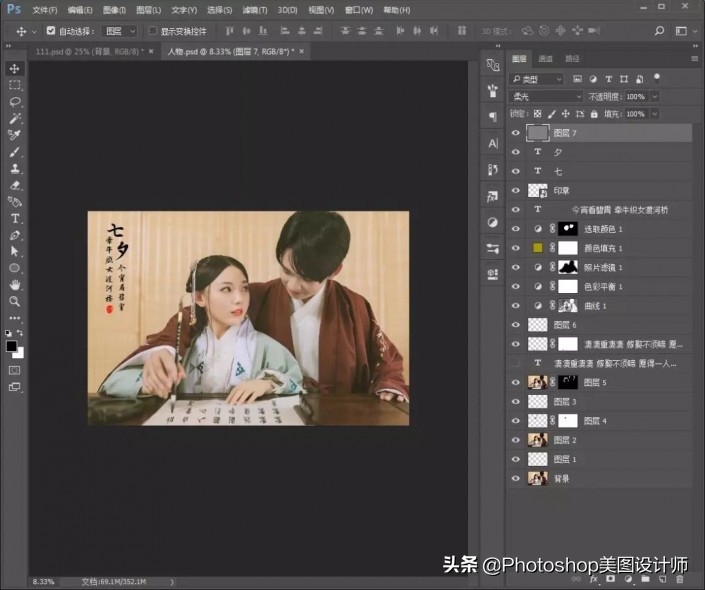Open the 填充 fill dropdown arrow
Image resolution: width=705 pixels, height=590 pixels.
655,114
